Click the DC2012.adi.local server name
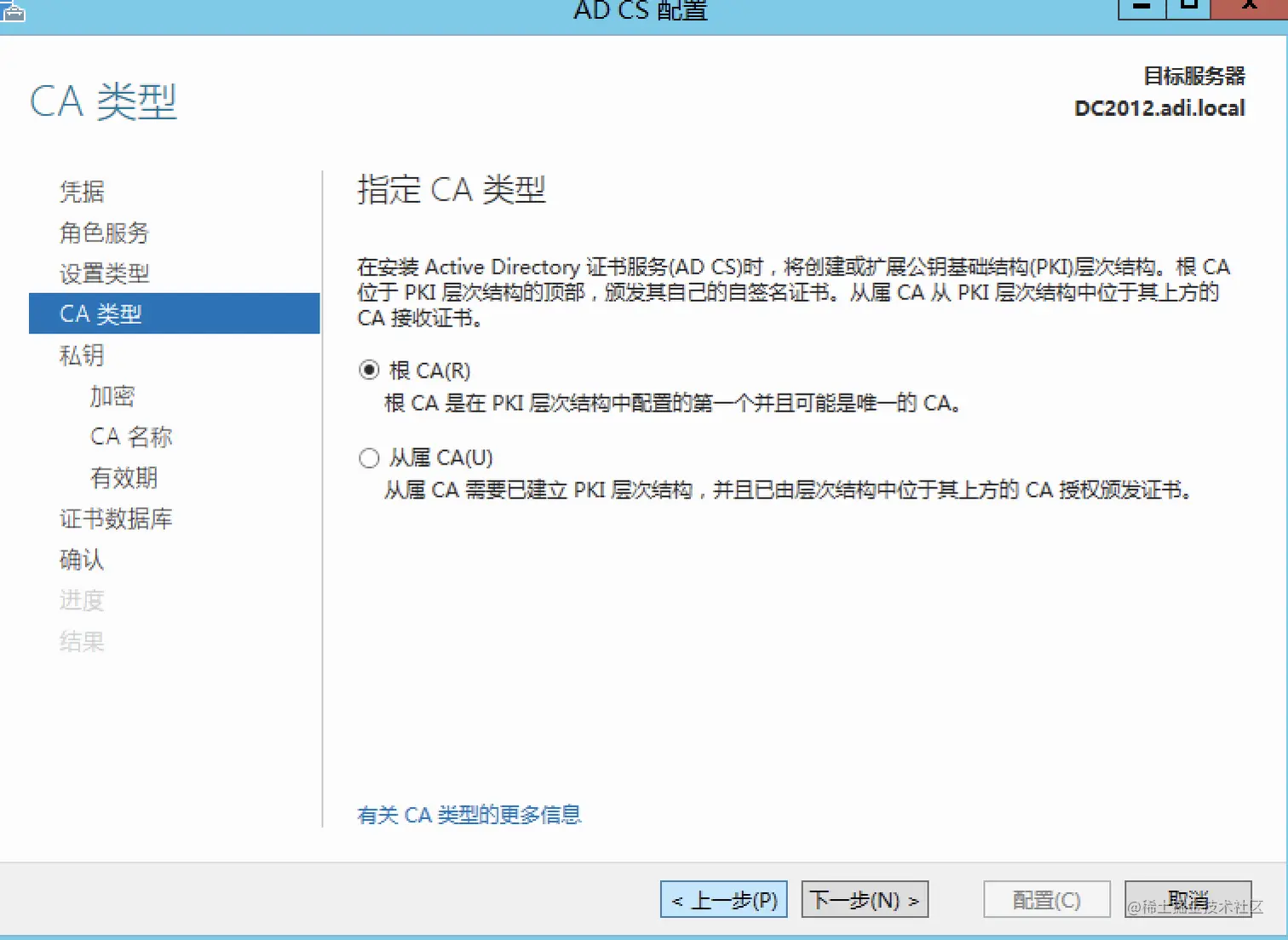The height and width of the screenshot is (940, 1288). pyautogui.click(x=1159, y=108)
